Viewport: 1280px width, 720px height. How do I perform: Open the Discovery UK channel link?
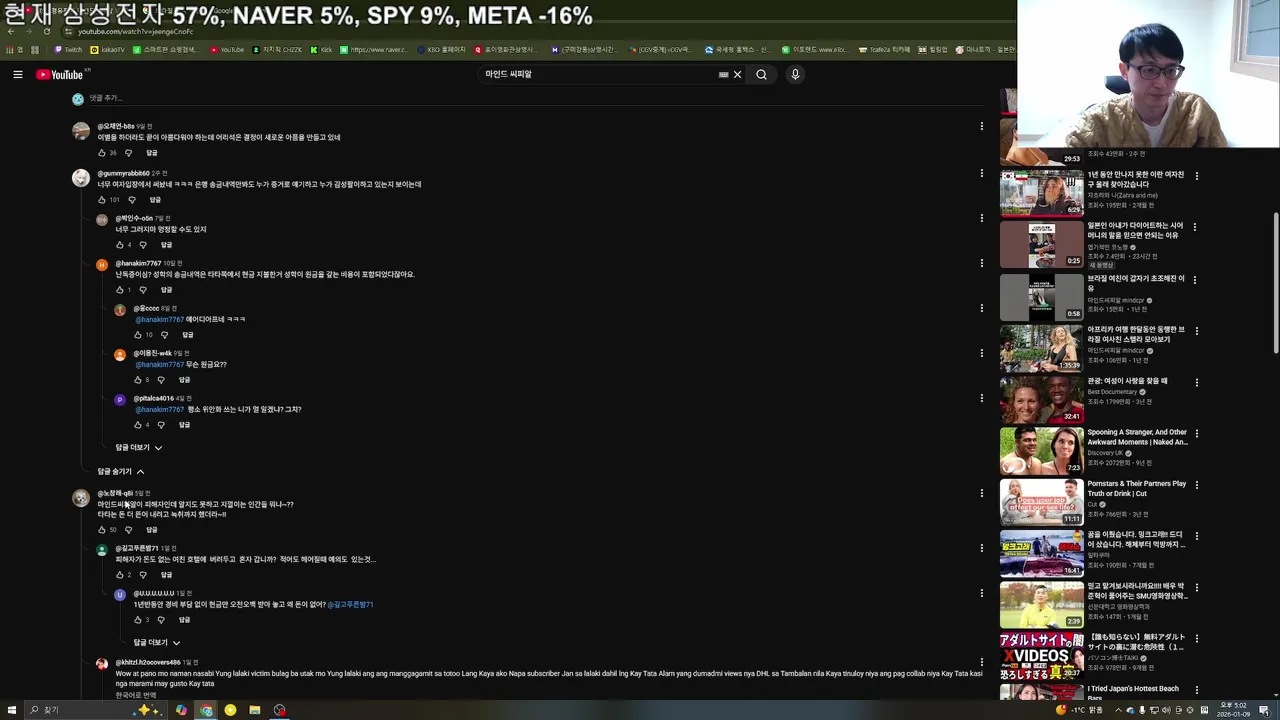tap(1105, 453)
